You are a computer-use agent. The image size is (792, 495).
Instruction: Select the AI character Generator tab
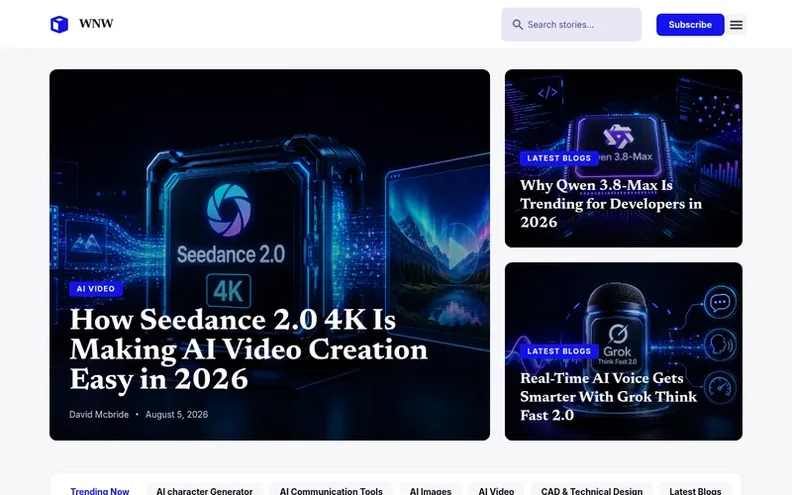point(205,490)
